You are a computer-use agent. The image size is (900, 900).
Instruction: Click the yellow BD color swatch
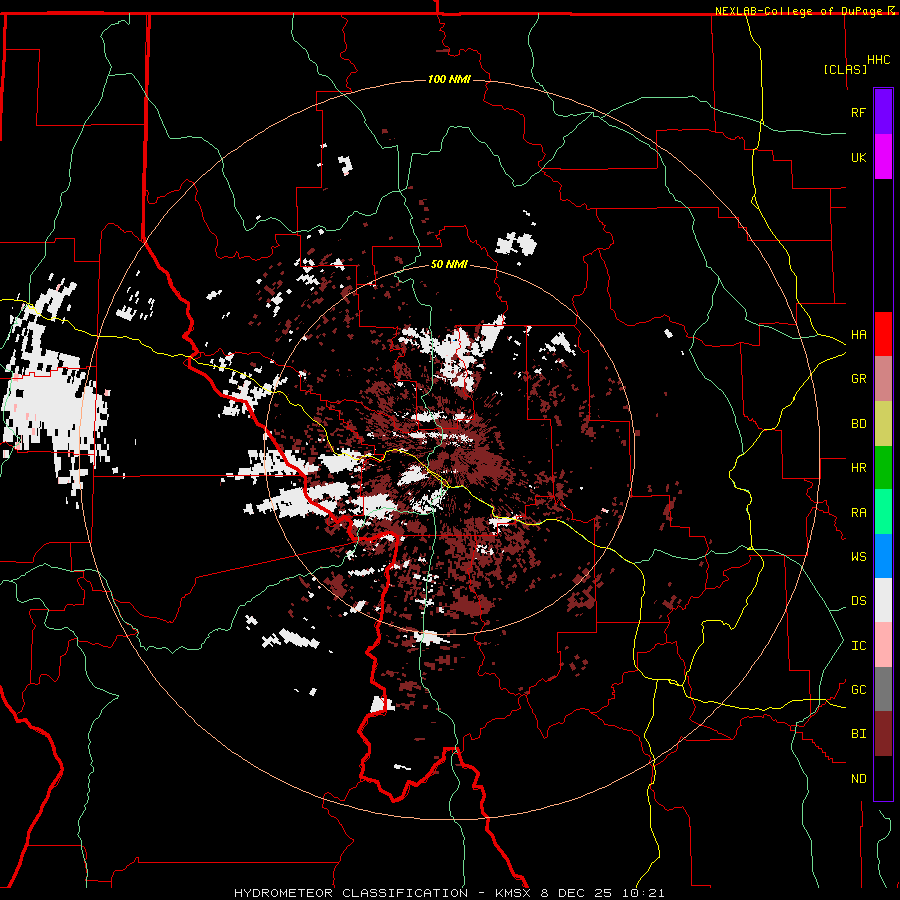(883, 424)
